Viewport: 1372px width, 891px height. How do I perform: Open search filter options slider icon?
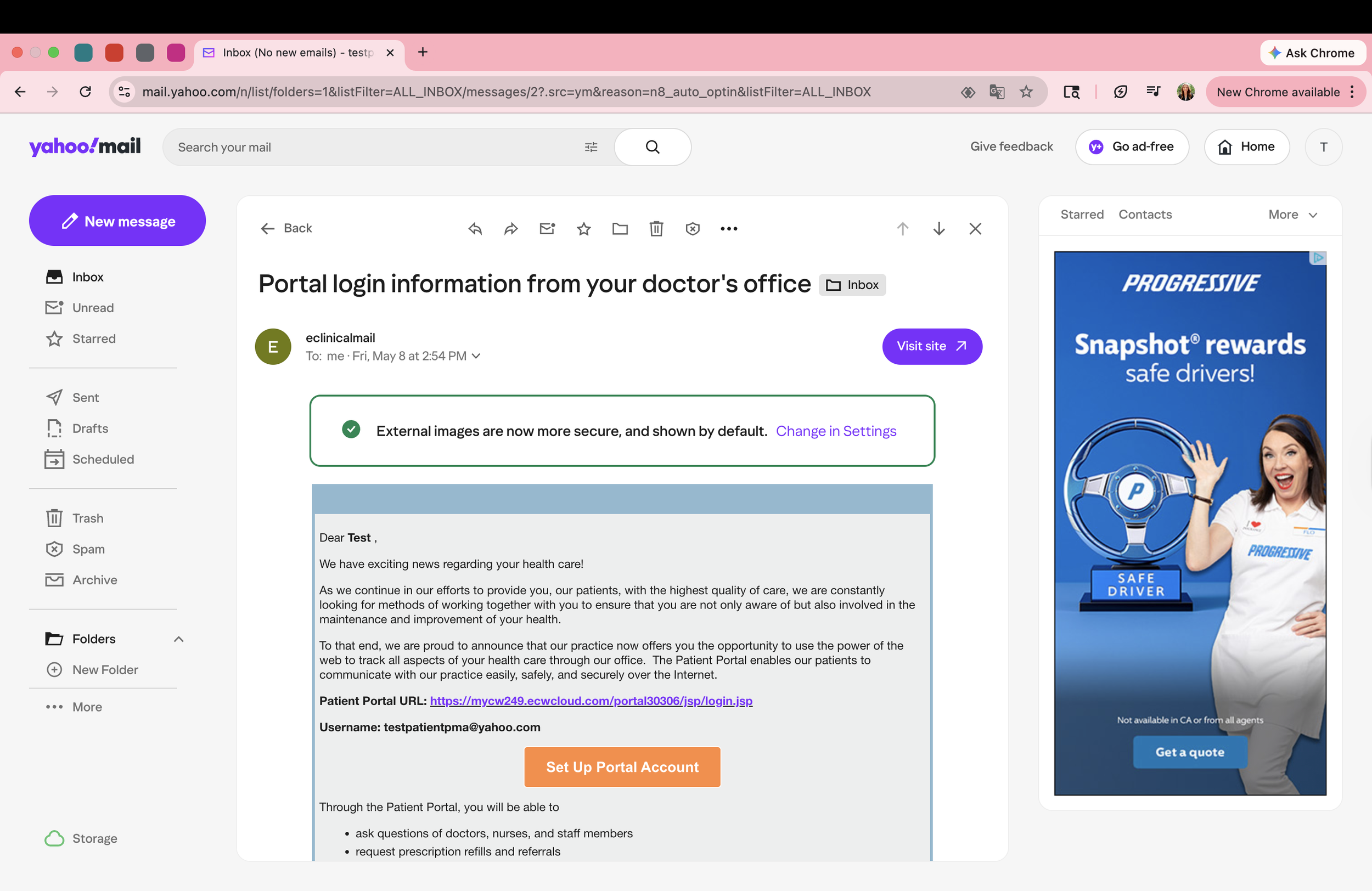pyautogui.click(x=591, y=147)
